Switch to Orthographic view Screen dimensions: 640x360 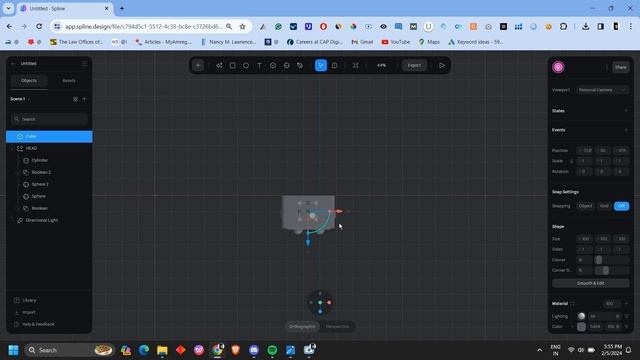click(x=302, y=327)
